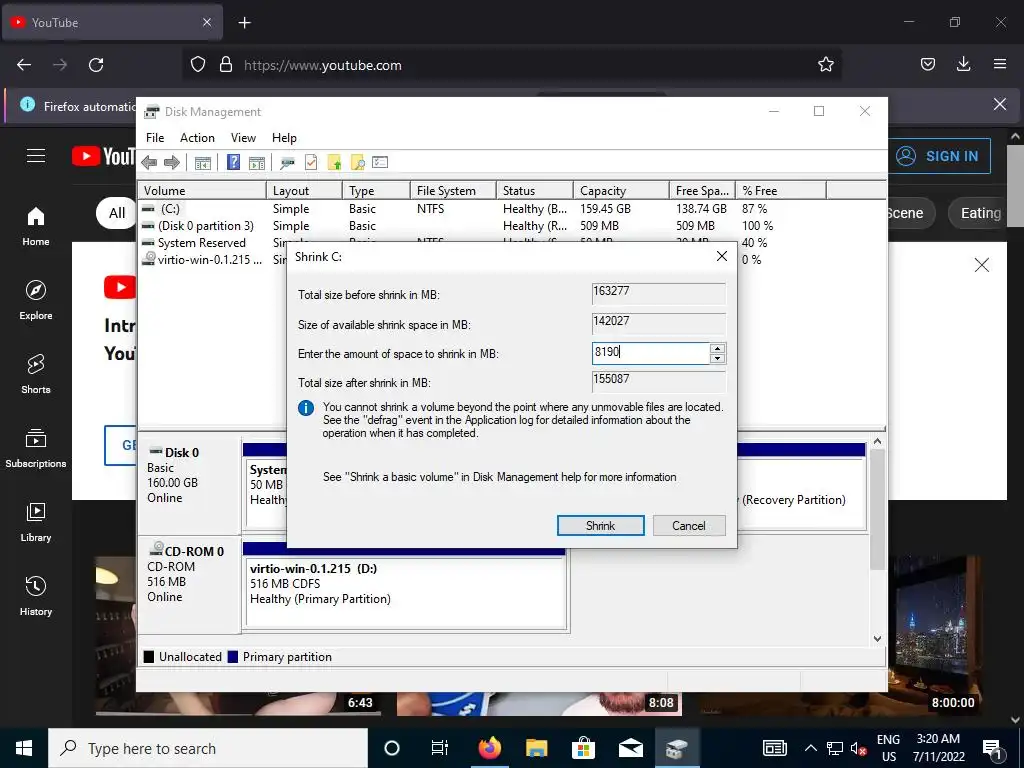Sort by File System column header
The height and width of the screenshot is (768, 1024).
pyautogui.click(x=453, y=191)
